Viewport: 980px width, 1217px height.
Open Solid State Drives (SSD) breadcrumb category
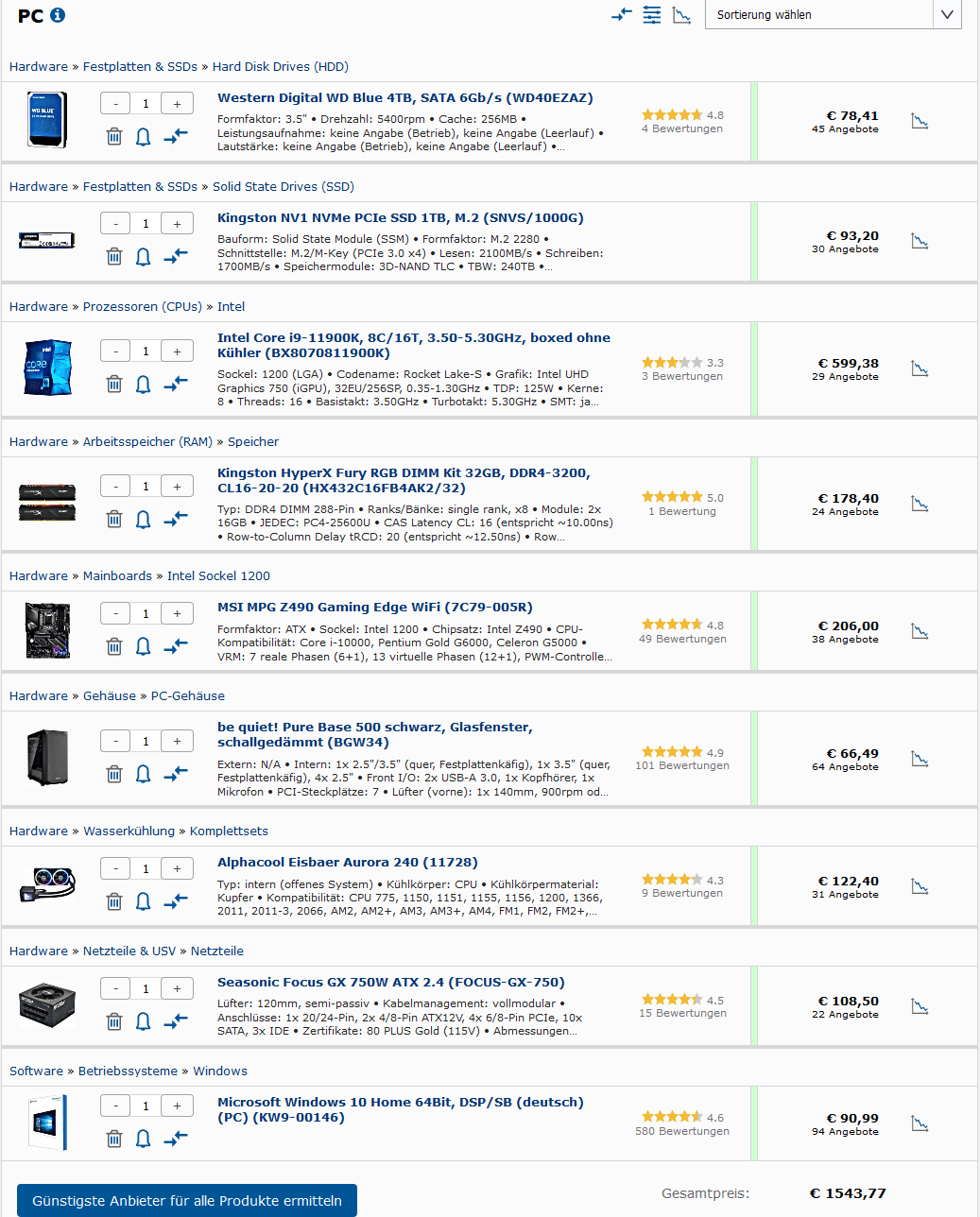pyautogui.click(x=284, y=186)
